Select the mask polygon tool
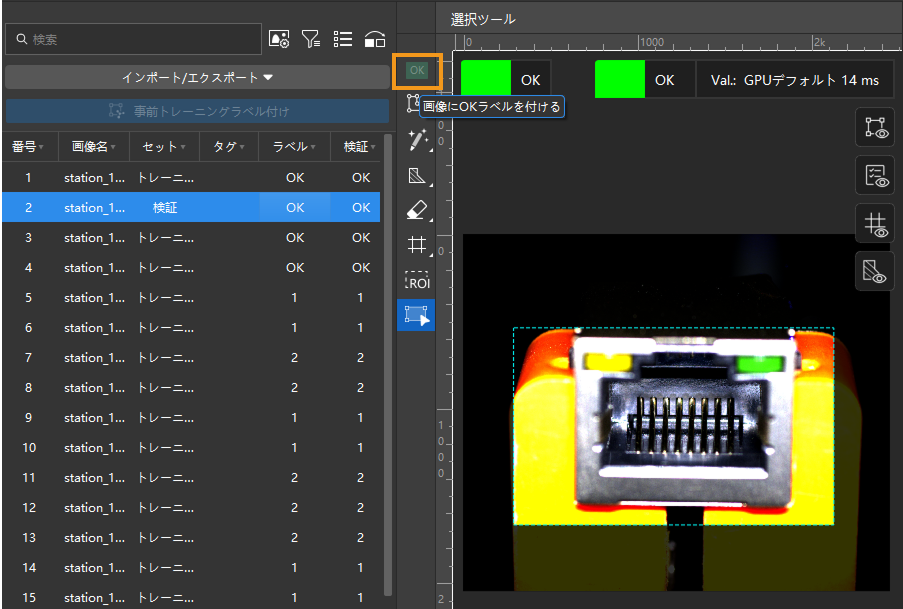The image size is (903, 609). (417, 177)
